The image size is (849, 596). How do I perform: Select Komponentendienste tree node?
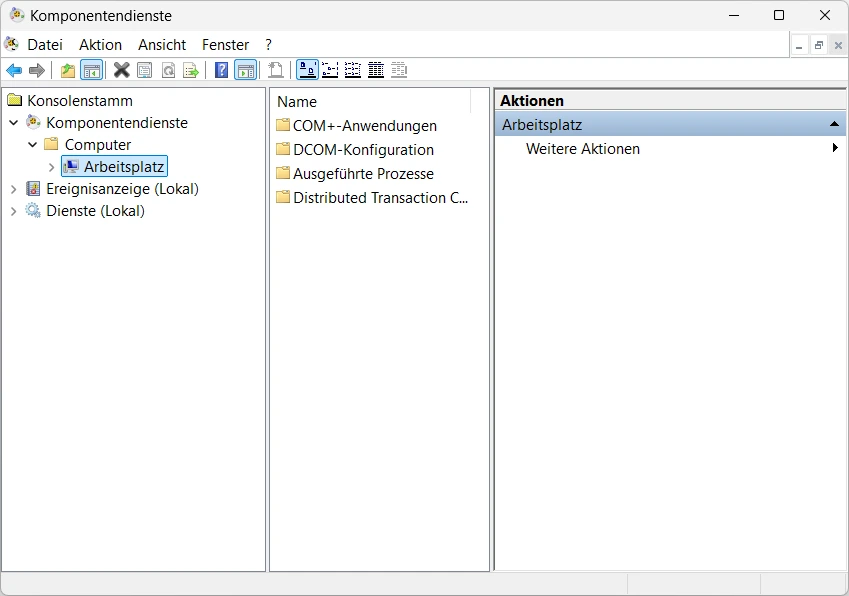(x=117, y=123)
